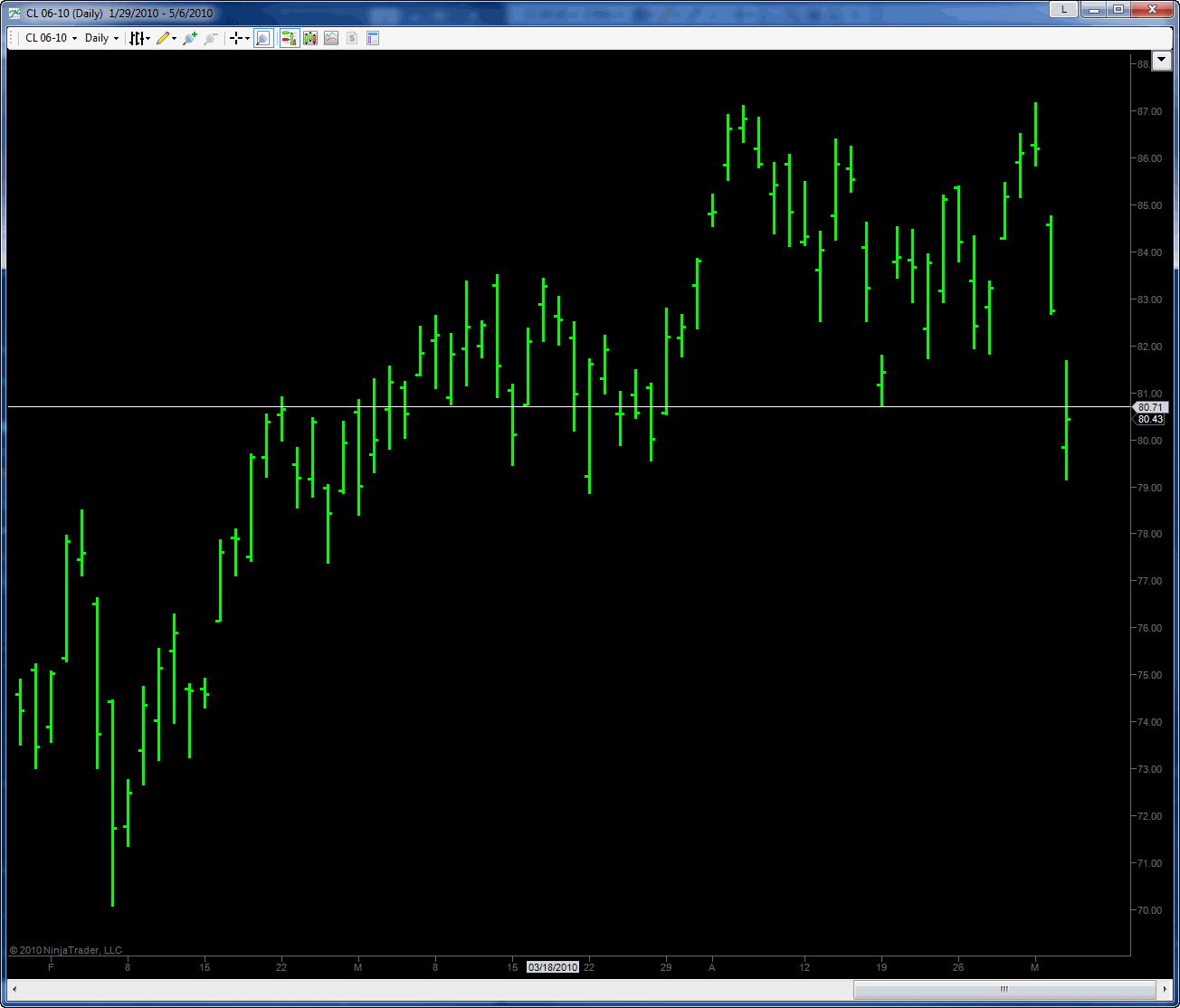Maximize the chart window
The width and height of the screenshot is (1180, 1008).
click(x=1118, y=9)
